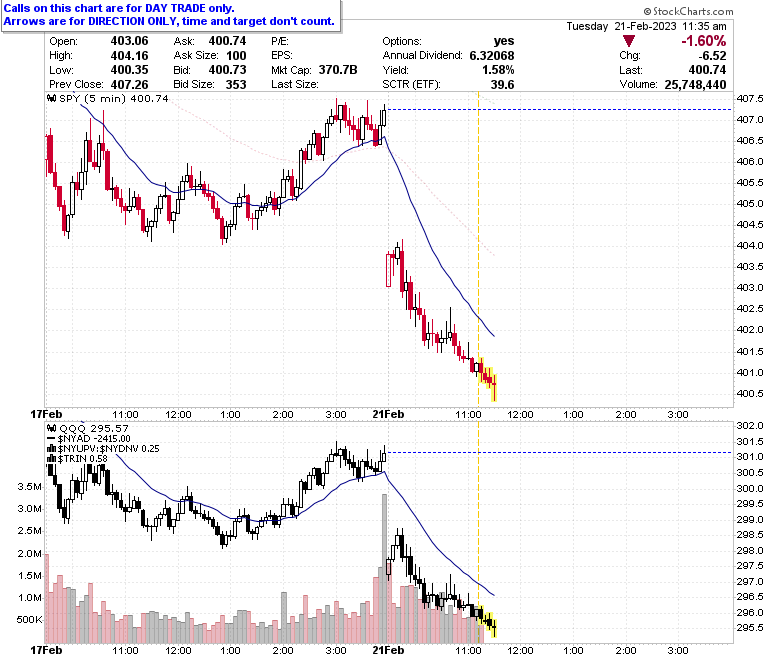Click the 302.0 label on QQQ price axis
780x659 pixels.
pos(750,426)
